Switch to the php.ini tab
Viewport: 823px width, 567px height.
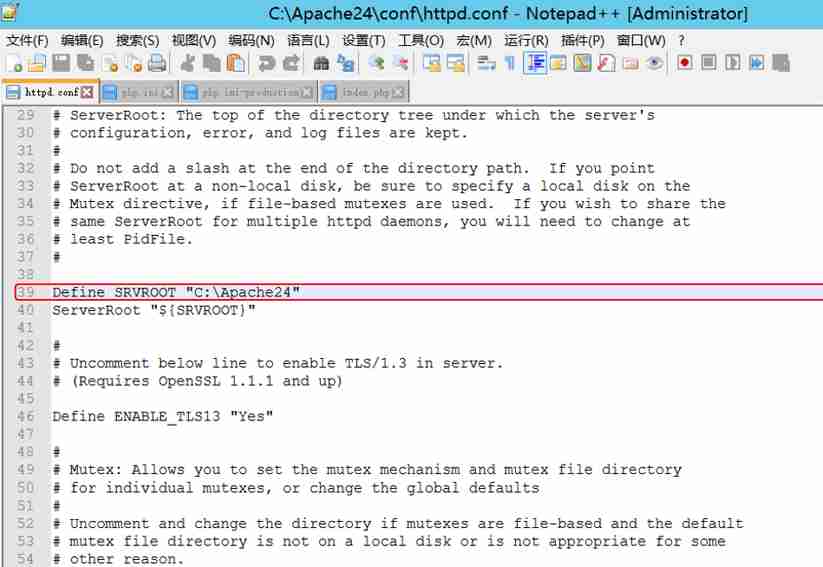139,93
